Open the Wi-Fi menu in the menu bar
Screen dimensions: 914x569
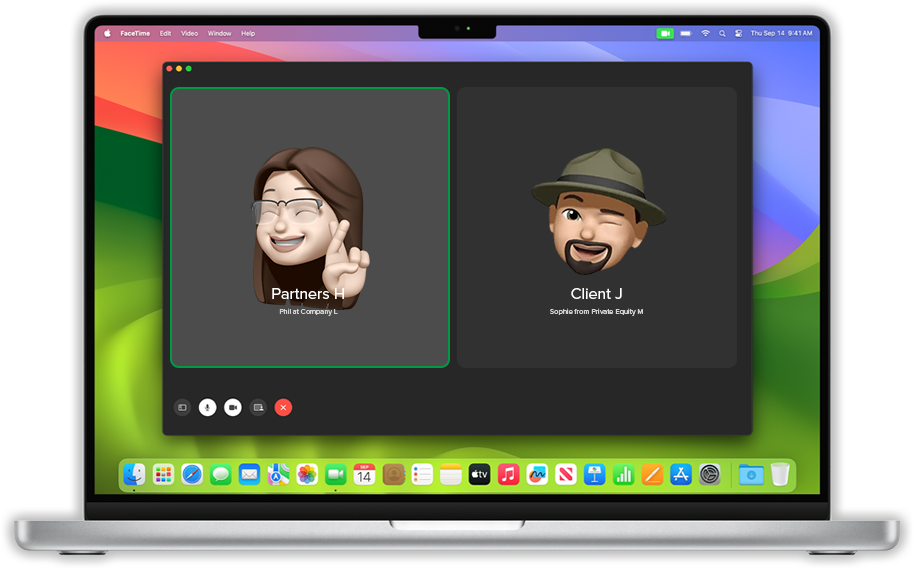(x=705, y=33)
